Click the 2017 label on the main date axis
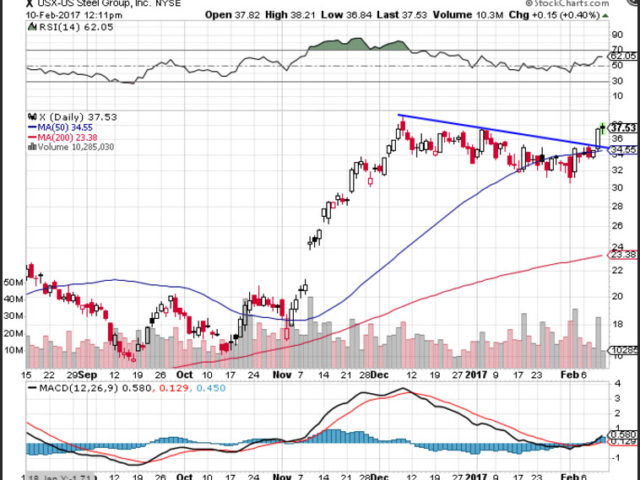 click(476, 375)
